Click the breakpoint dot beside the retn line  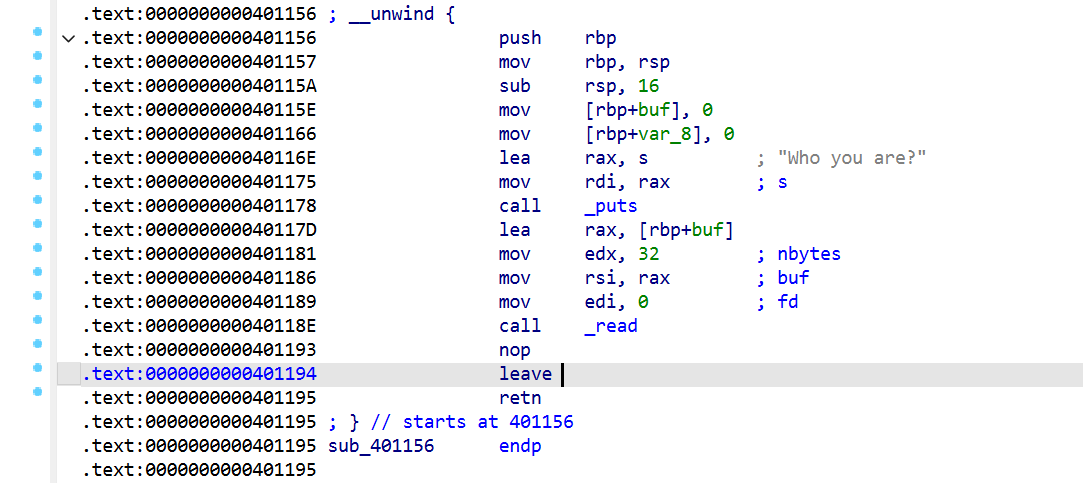(x=37, y=392)
